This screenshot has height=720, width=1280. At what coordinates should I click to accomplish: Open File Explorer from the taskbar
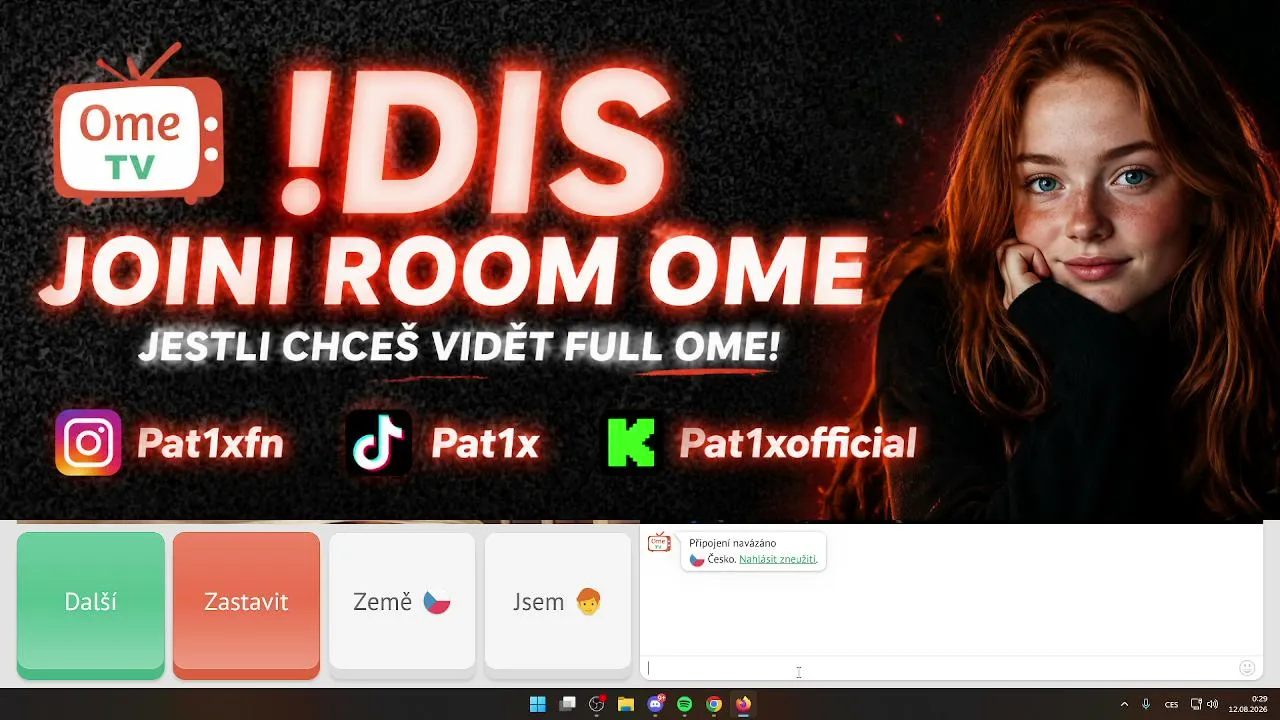pos(626,704)
